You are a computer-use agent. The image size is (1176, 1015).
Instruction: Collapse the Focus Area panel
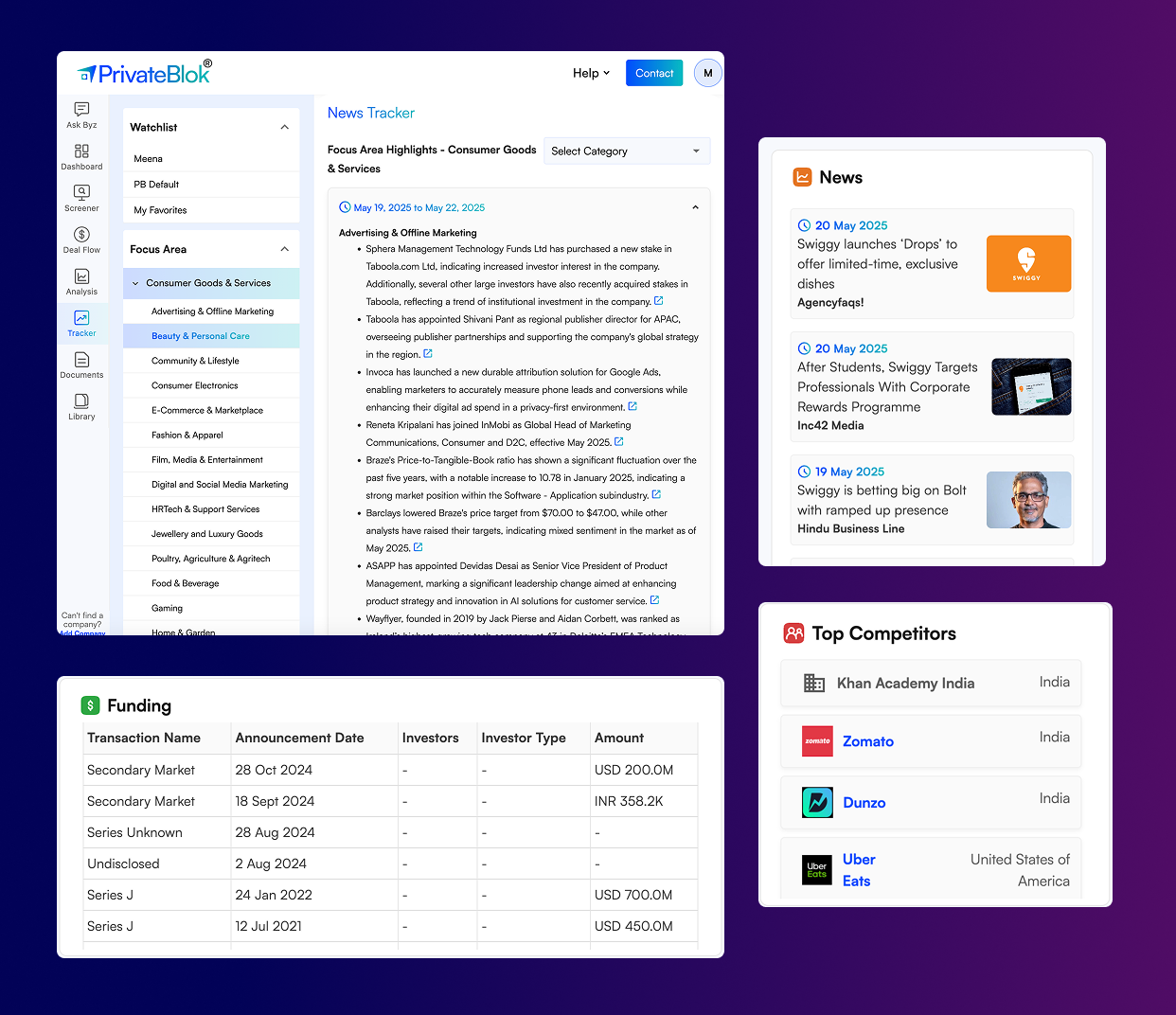[x=284, y=249]
